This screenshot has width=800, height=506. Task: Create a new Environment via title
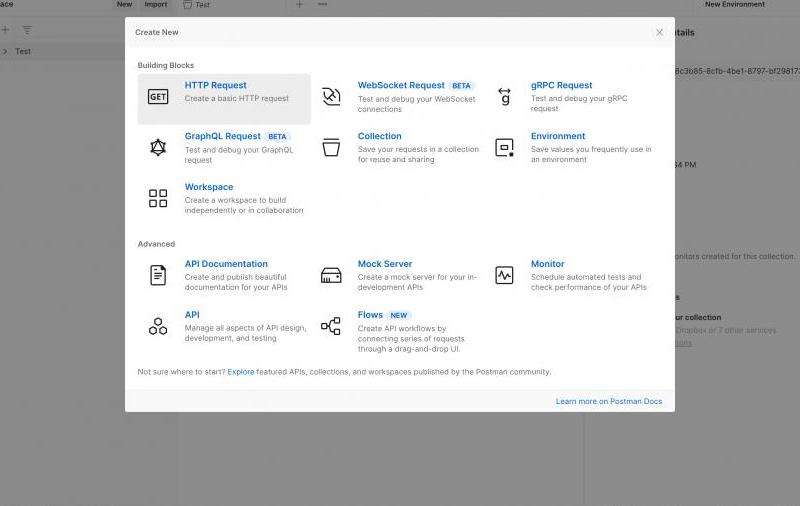558,136
